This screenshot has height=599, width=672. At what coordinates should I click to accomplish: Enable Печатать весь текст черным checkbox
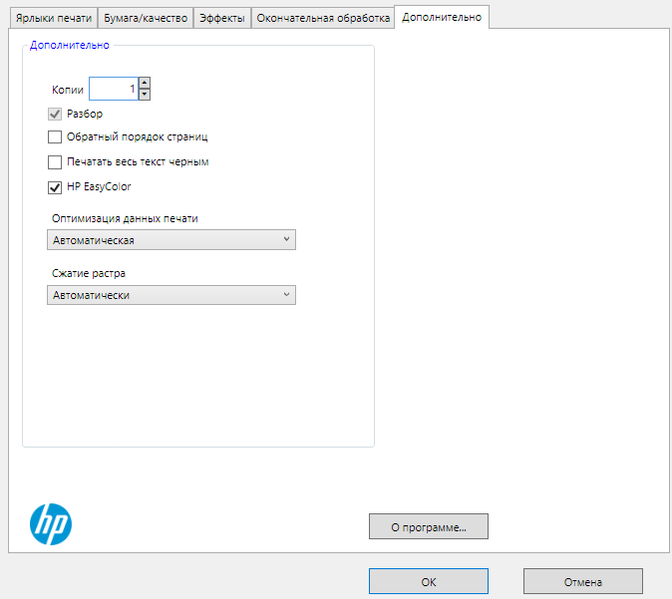55,162
